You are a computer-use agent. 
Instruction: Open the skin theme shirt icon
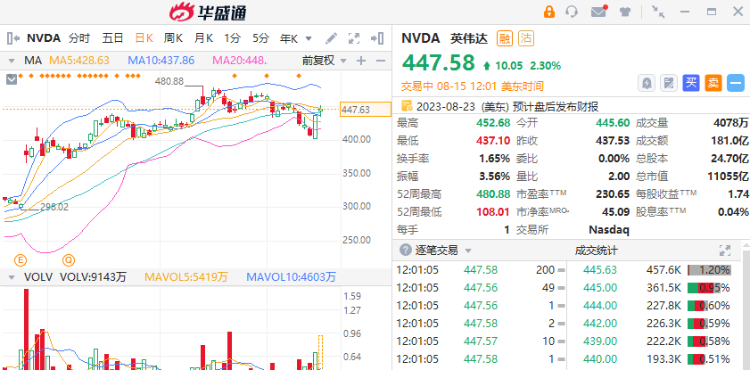click(x=625, y=12)
